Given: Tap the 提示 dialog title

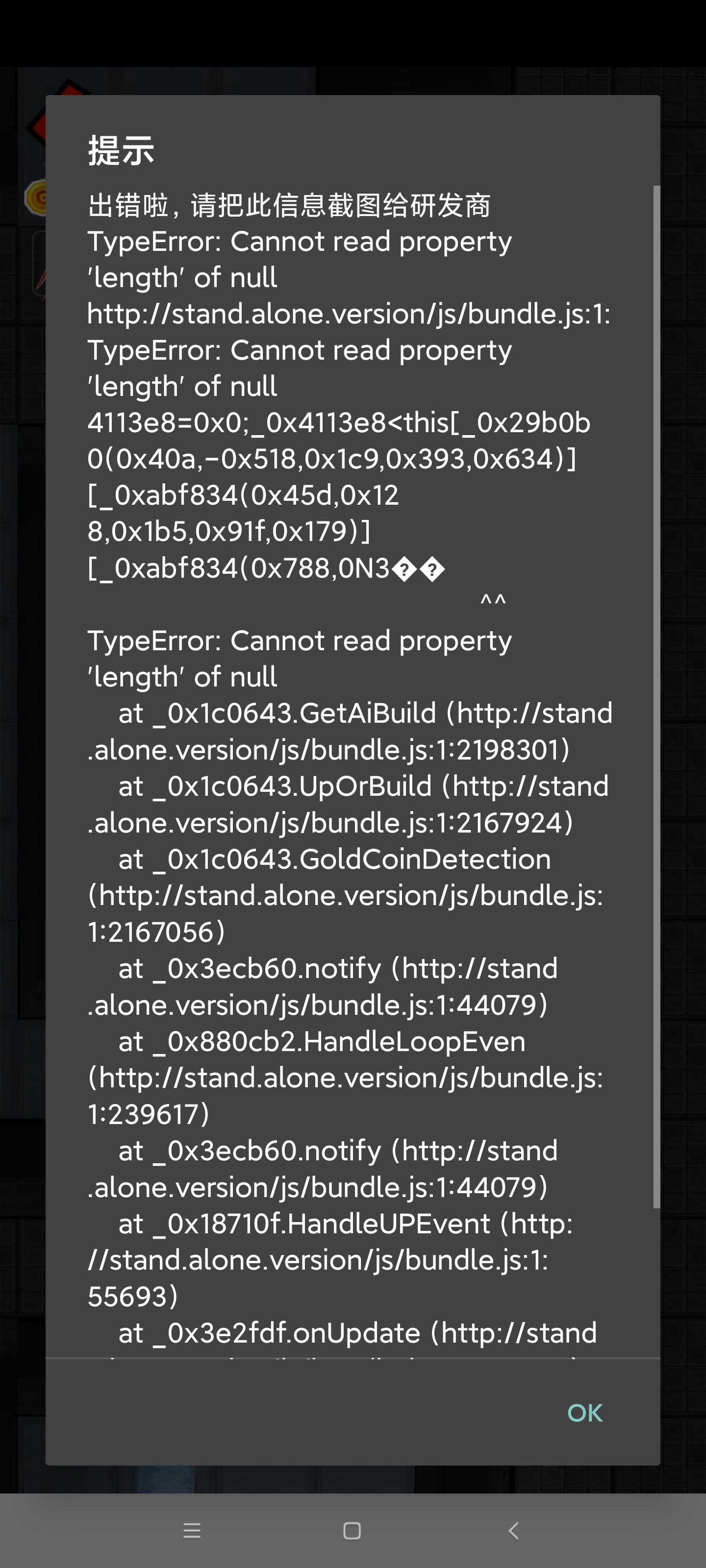Looking at the screenshot, I should coord(121,150).
